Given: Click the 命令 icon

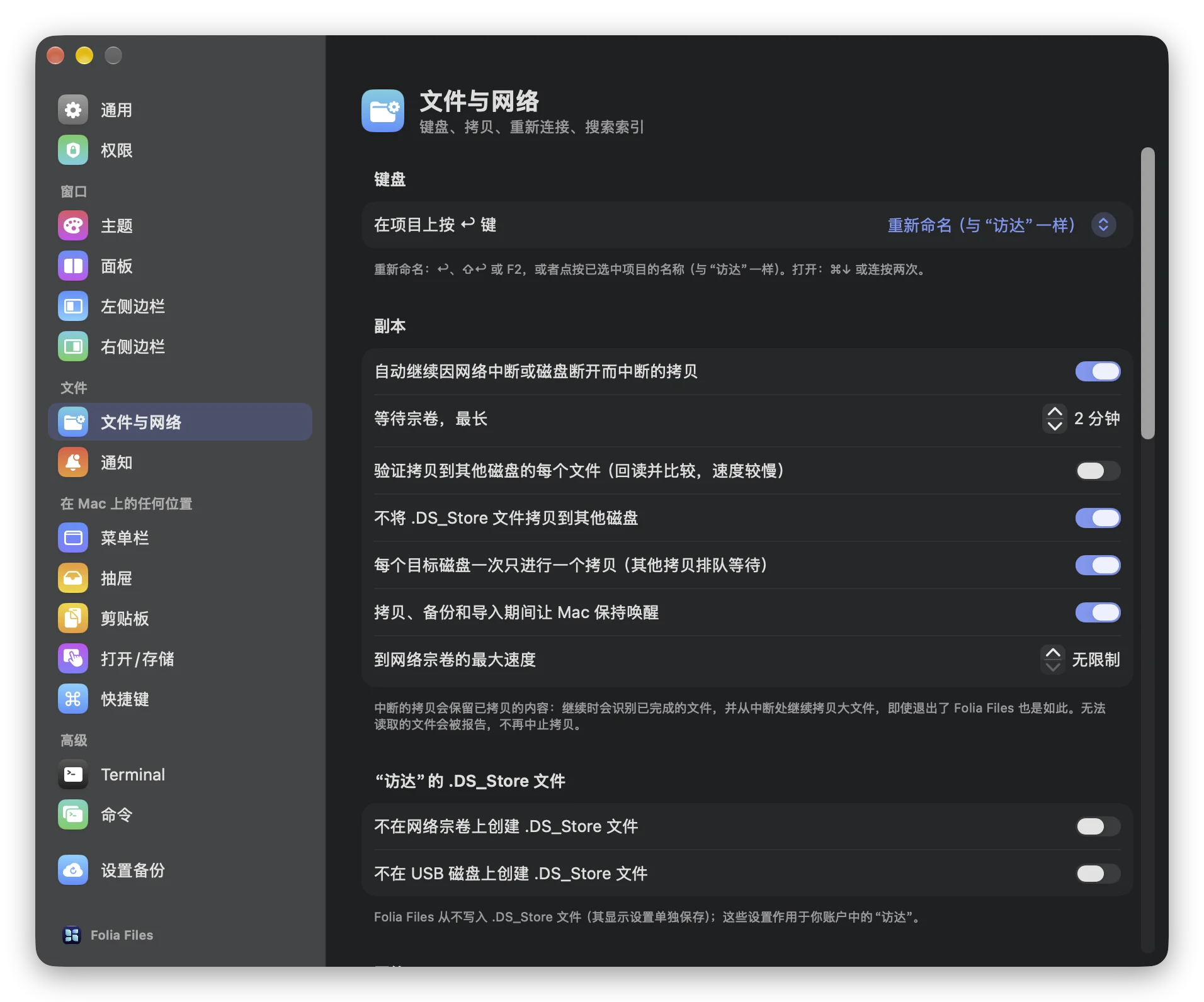Looking at the screenshot, I should 73,815.
